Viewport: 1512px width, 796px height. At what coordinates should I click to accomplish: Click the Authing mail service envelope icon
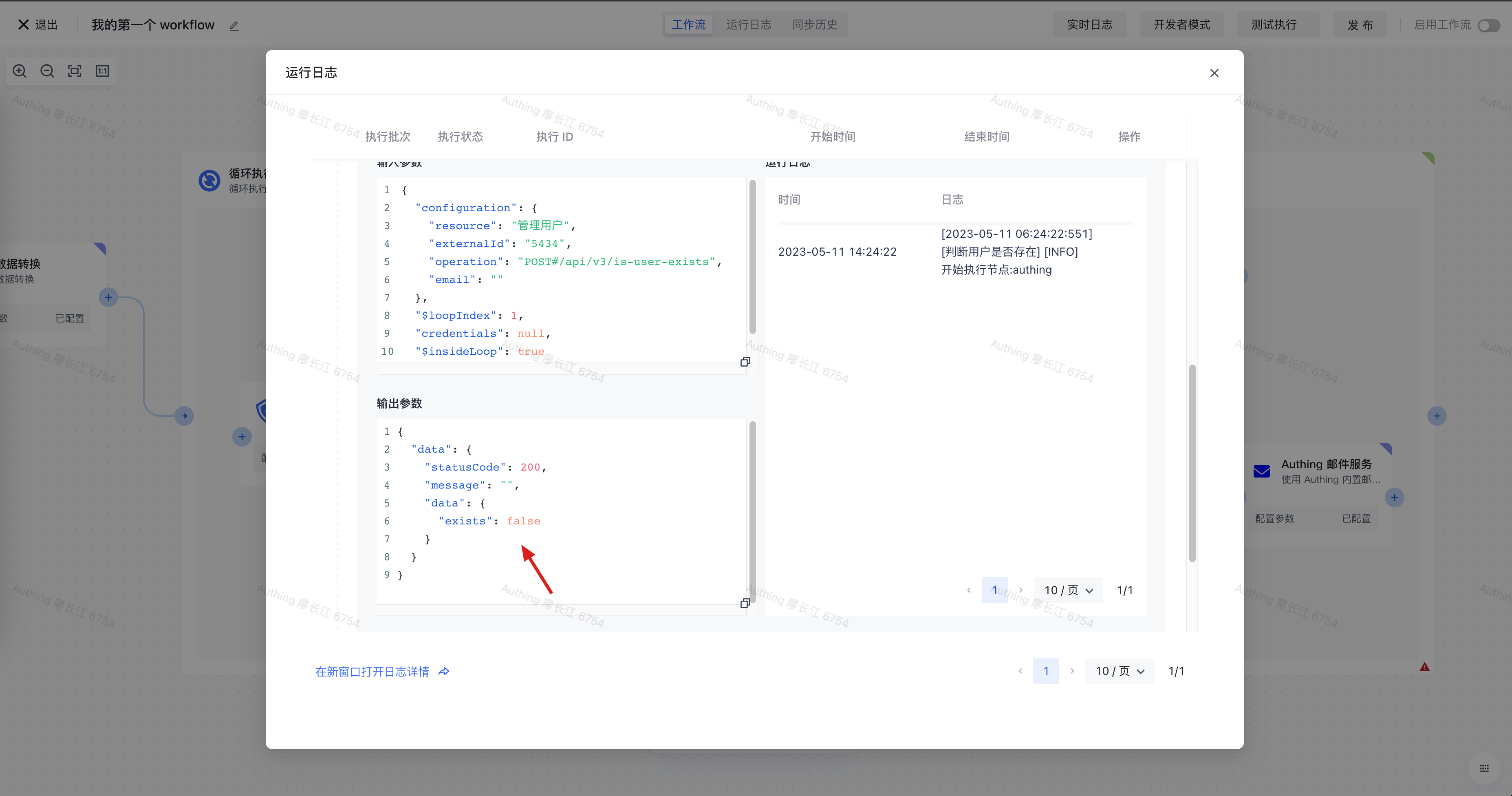coord(1261,471)
